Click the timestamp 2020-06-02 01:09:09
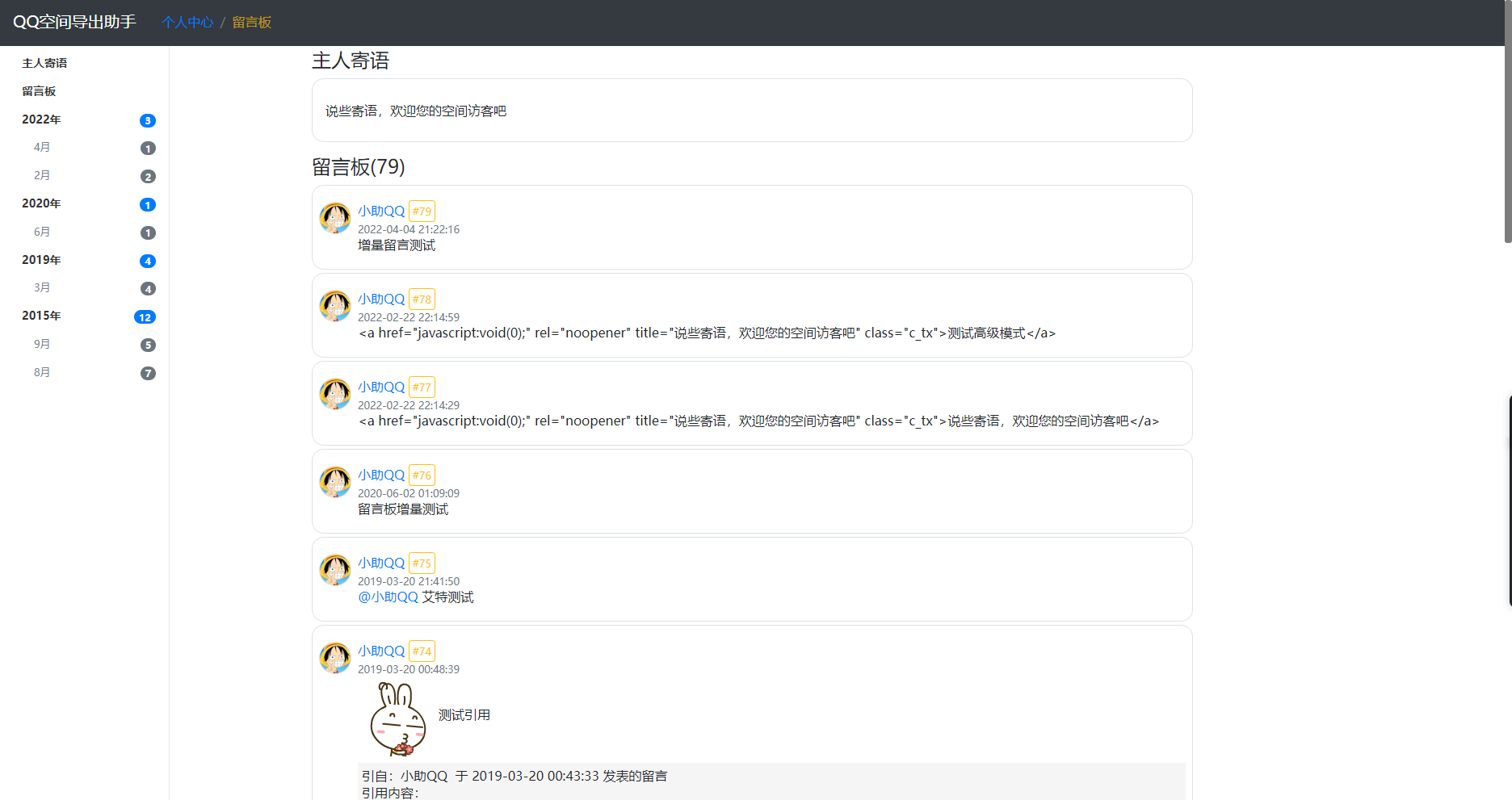Image resolution: width=1512 pixels, height=800 pixels. pyautogui.click(x=409, y=493)
